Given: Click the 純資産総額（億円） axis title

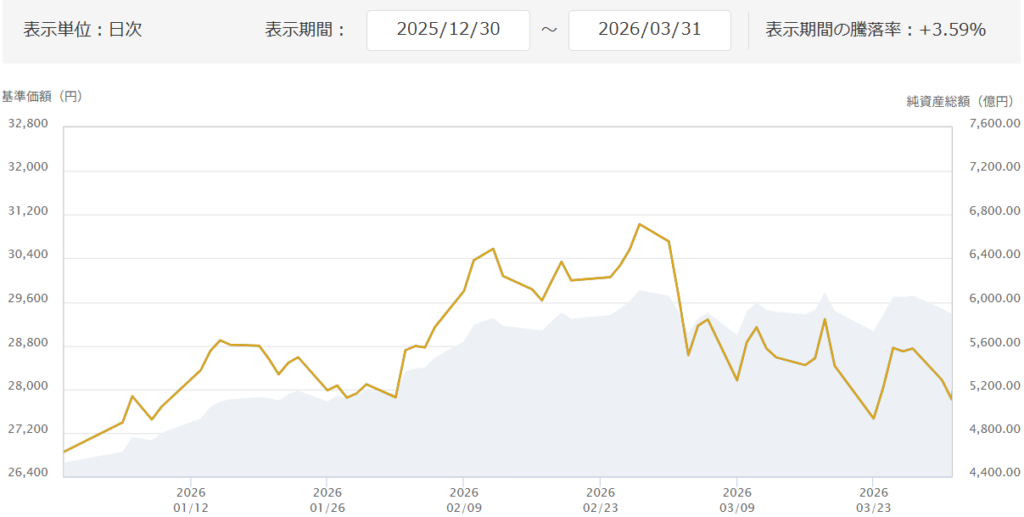Looking at the screenshot, I should [x=959, y=101].
